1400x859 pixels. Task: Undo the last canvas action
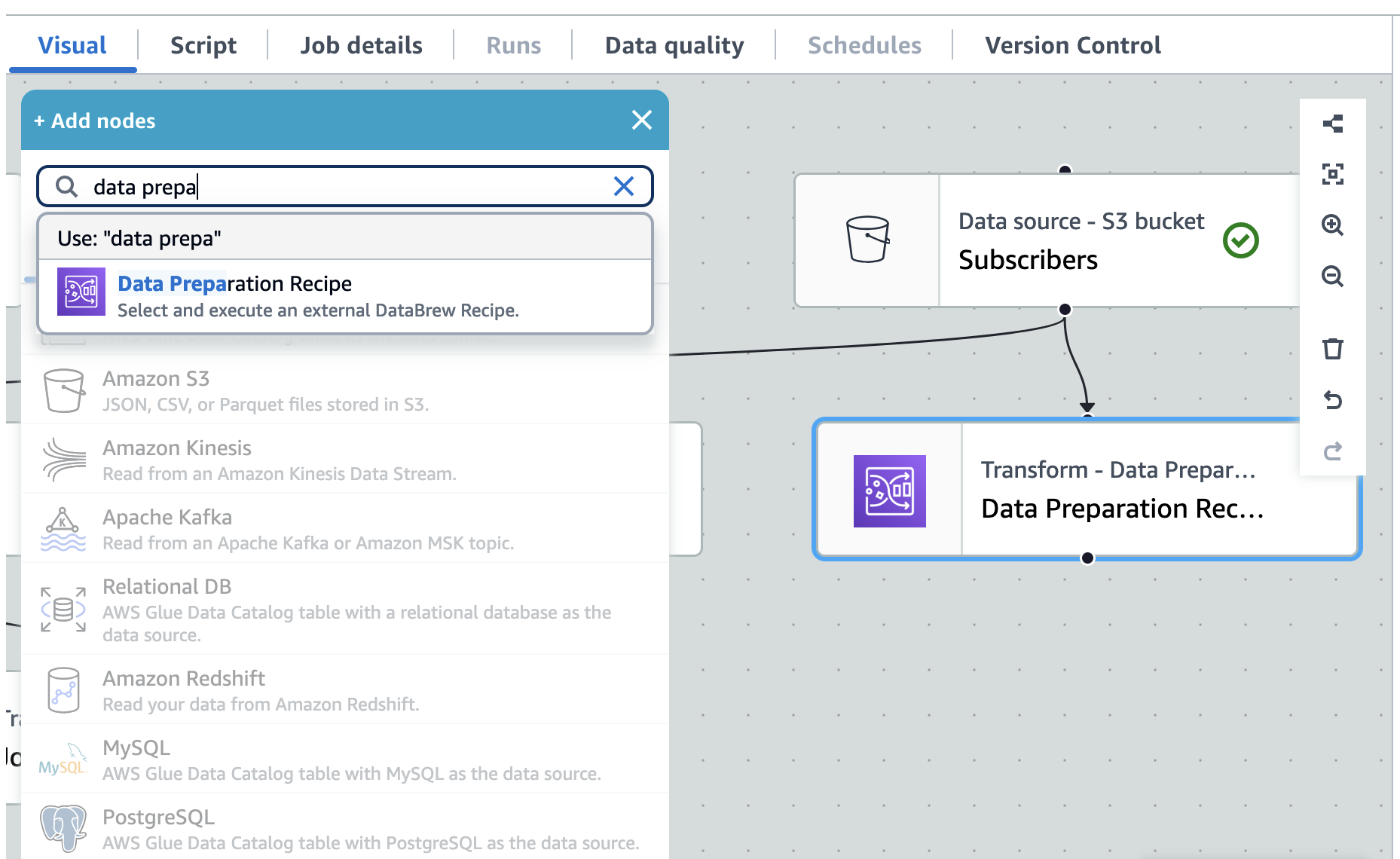(x=1332, y=400)
